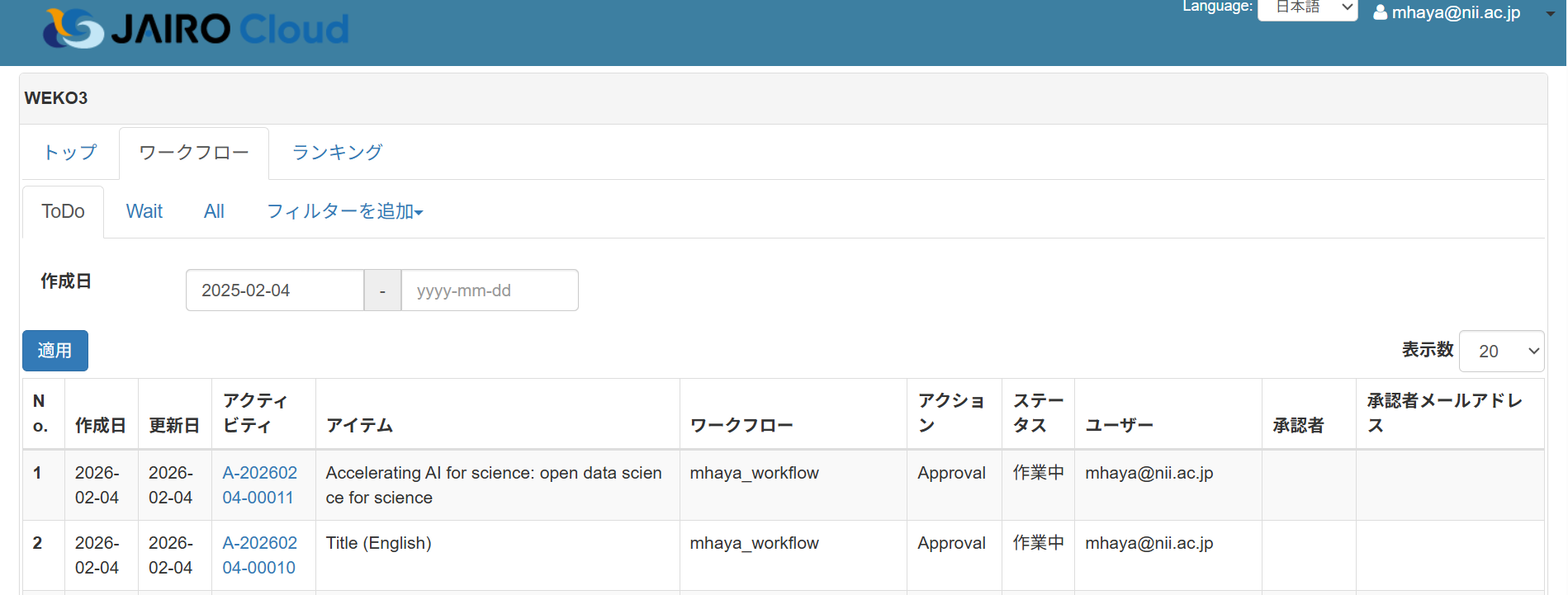Viewport: 1568px width, 595px height.
Task: Show the All activities tab
Action: pyautogui.click(x=214, y=211)
